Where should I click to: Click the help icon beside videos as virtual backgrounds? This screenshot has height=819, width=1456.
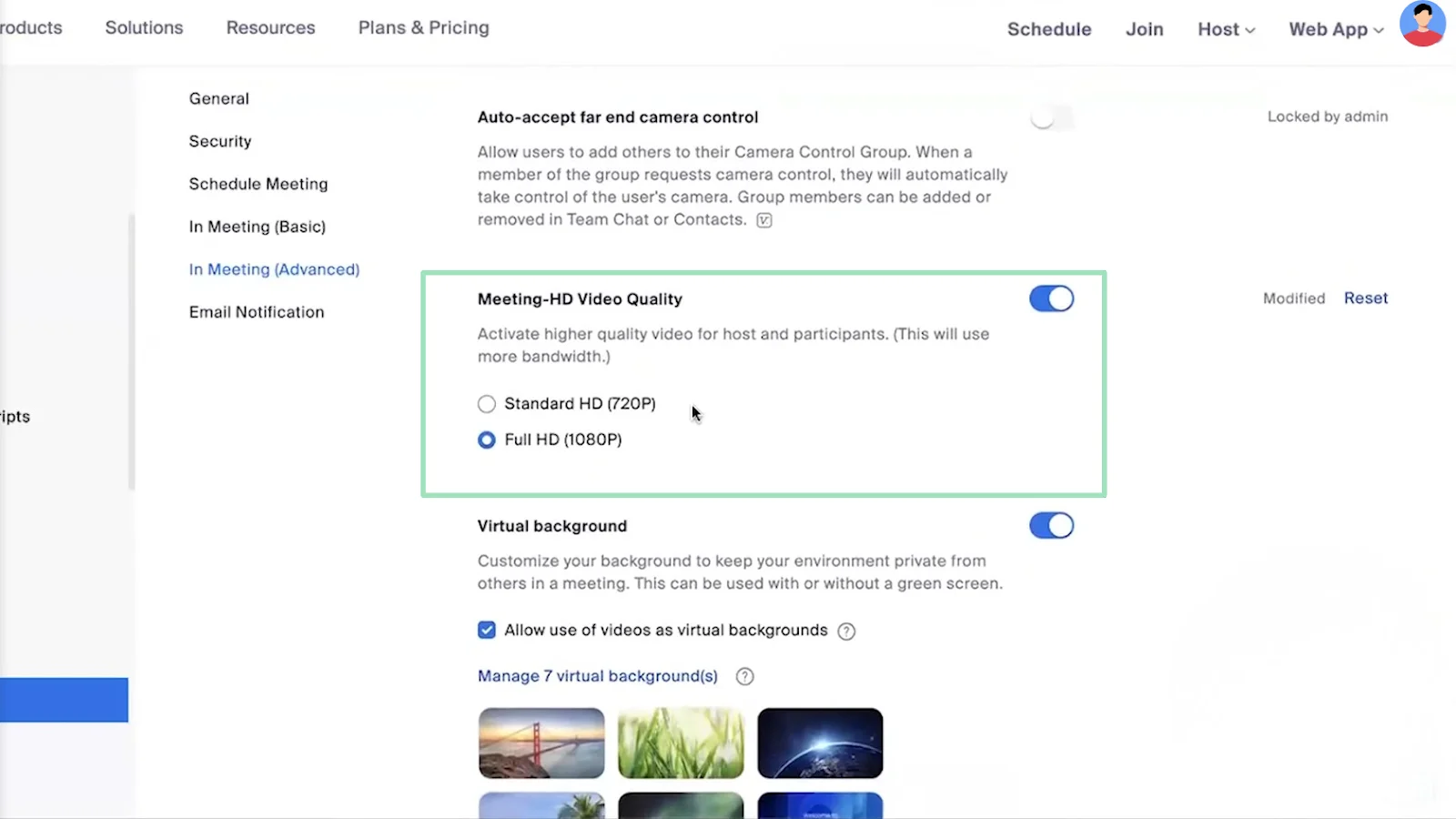tap(845, 631)
